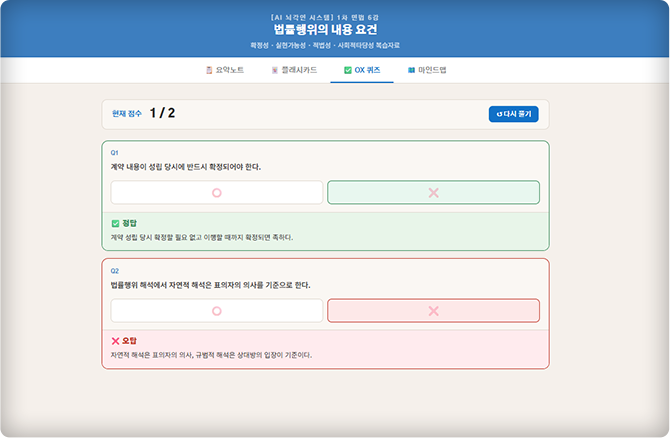Open the 요약노트 tab

pos(225,70)
